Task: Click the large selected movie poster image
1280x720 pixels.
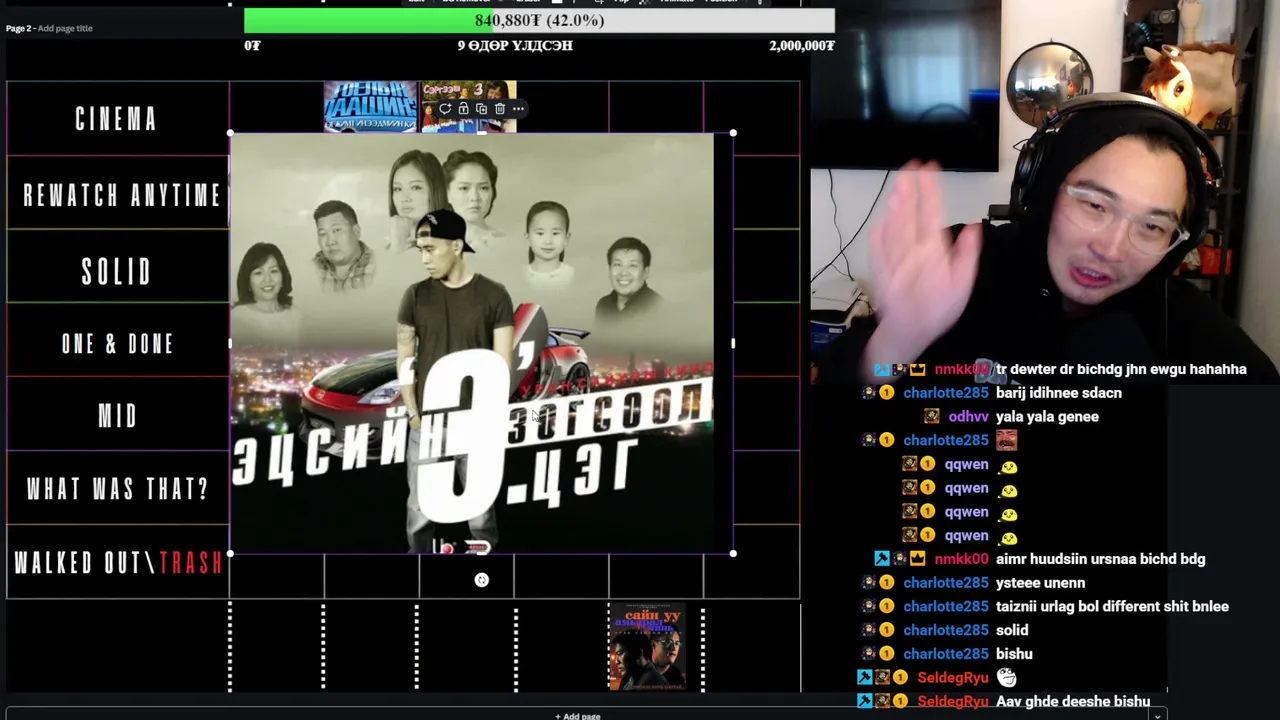Action: (481, 343)
